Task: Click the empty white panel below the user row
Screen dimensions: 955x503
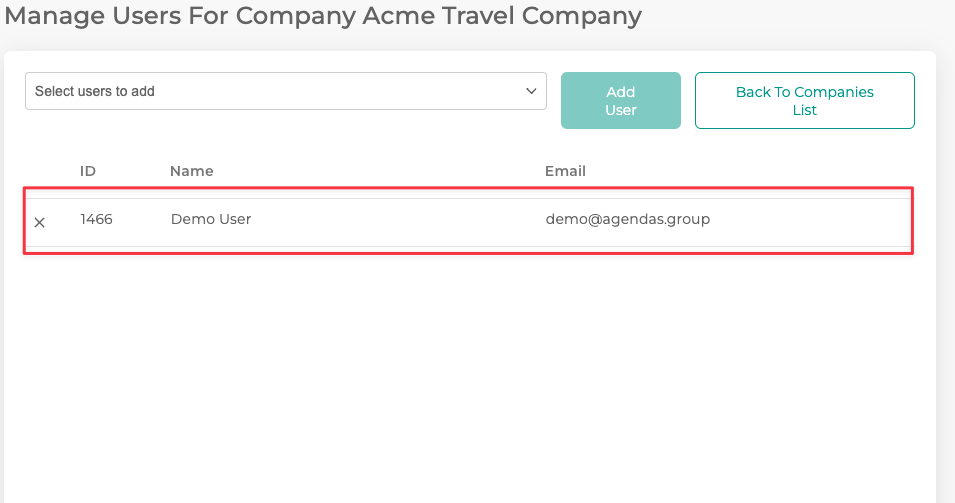Action: 468,380
